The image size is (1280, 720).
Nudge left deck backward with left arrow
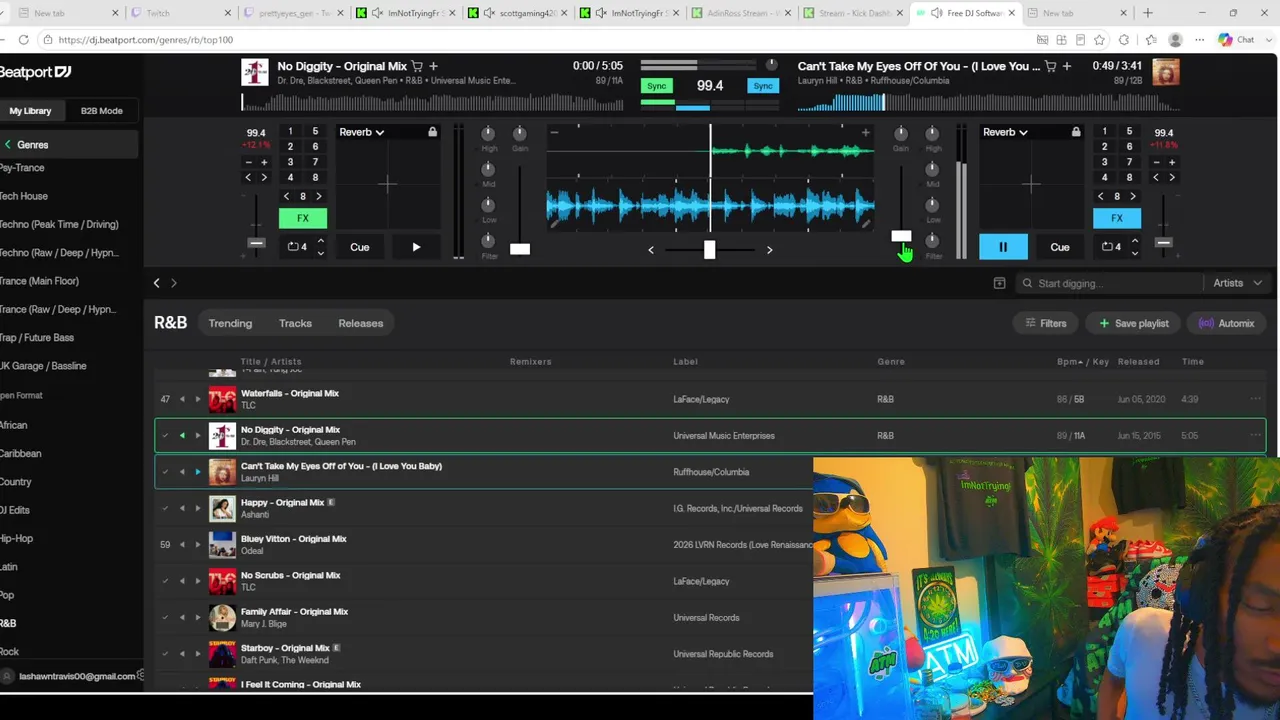tap(248, 177)
